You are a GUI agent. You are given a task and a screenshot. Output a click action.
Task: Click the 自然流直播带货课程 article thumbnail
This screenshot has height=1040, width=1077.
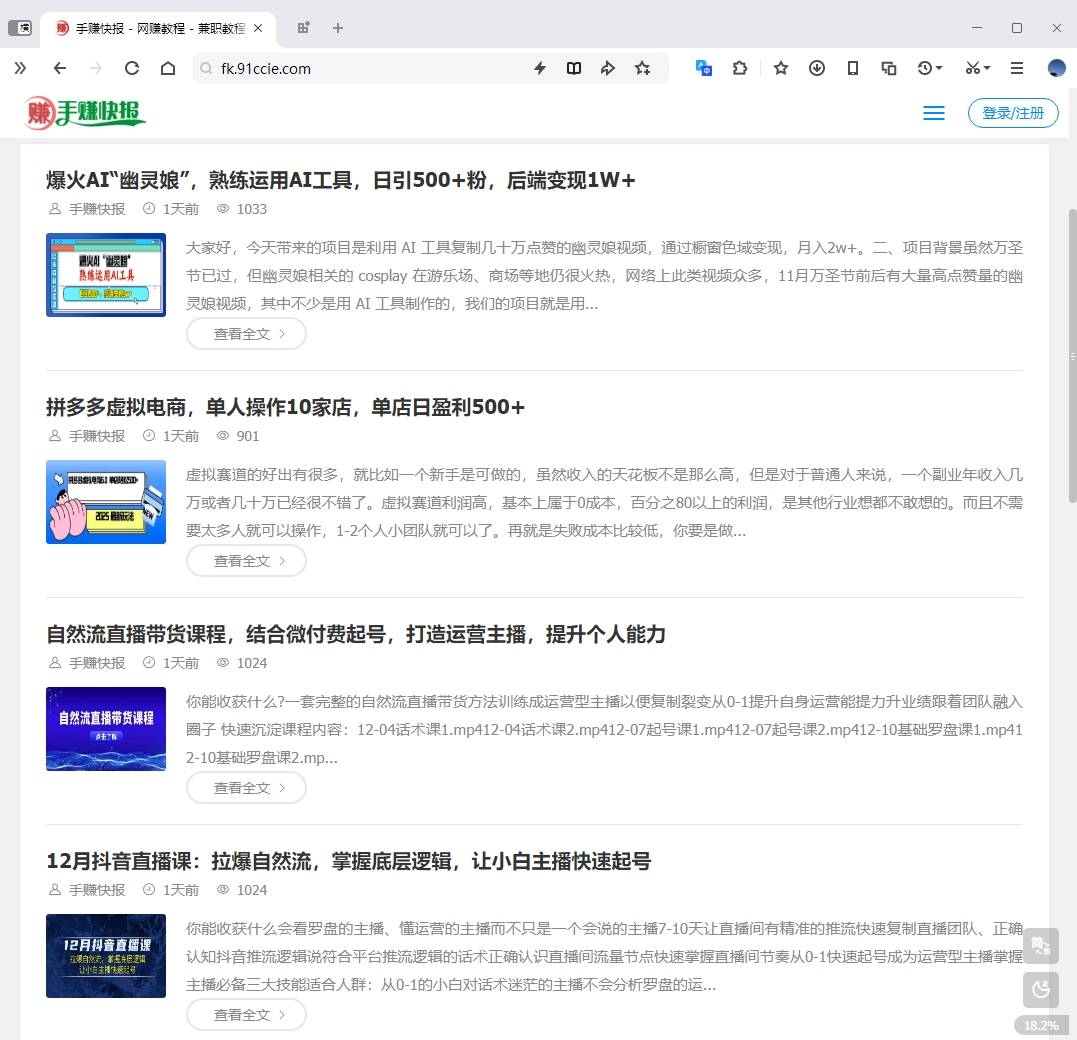(106, 729)
